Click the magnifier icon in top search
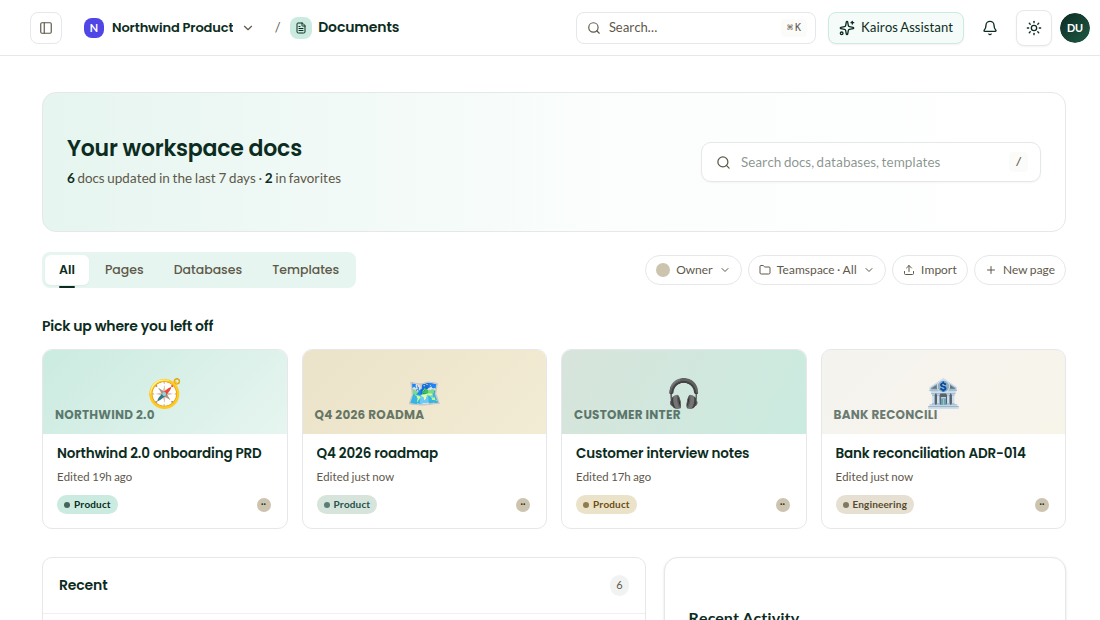The width and height of the screenshot is (1100, 620). point(593,28)
